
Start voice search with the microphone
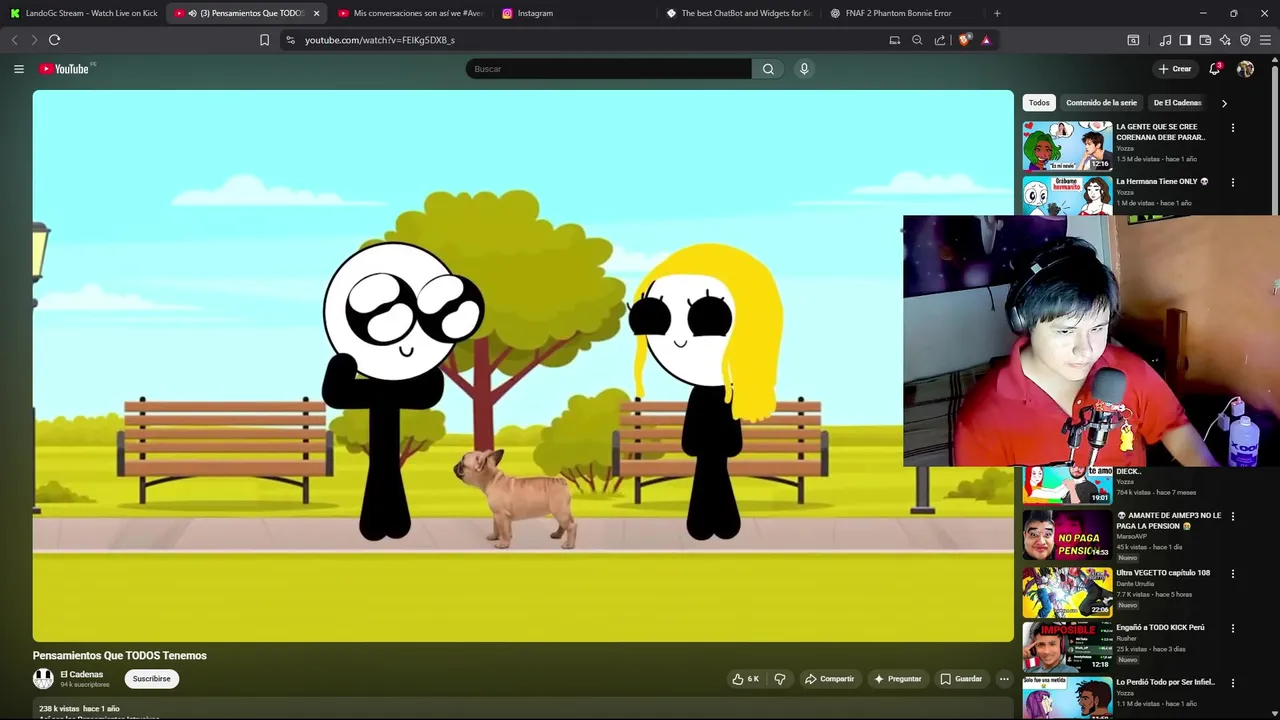(804, 69)
